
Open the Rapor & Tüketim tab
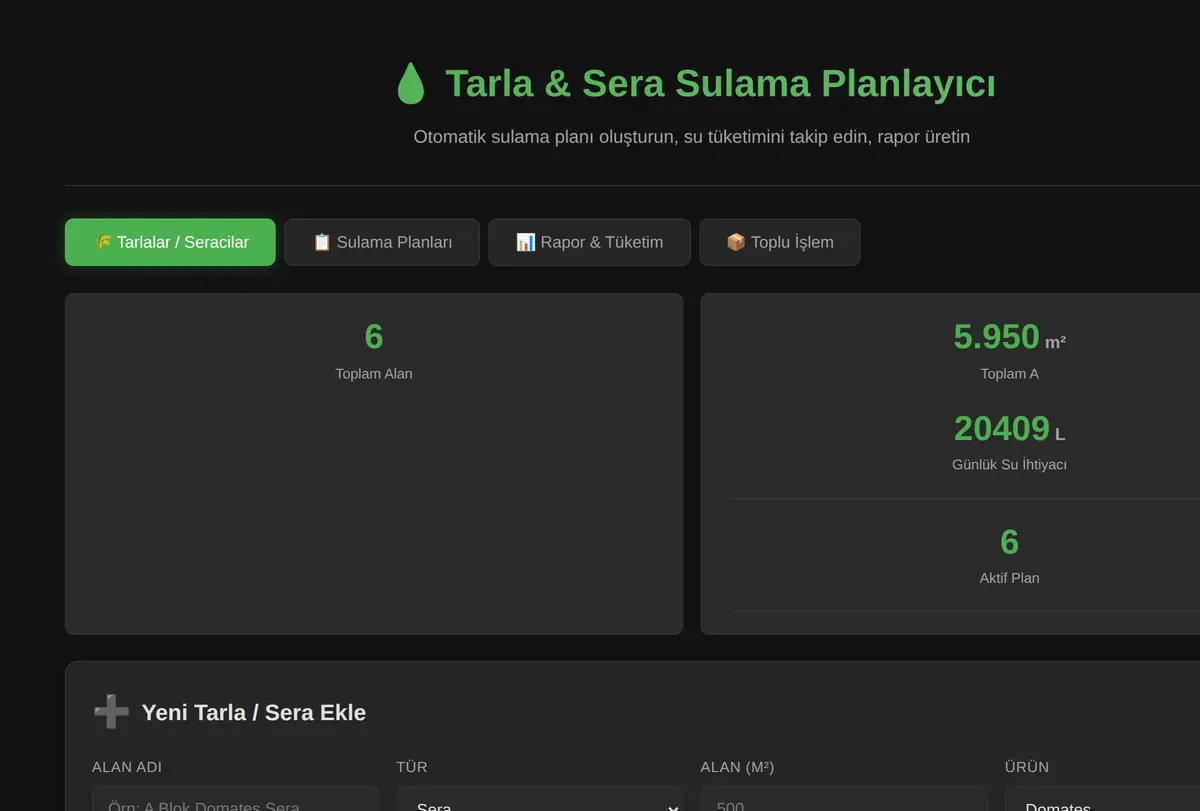pos(589,242)
